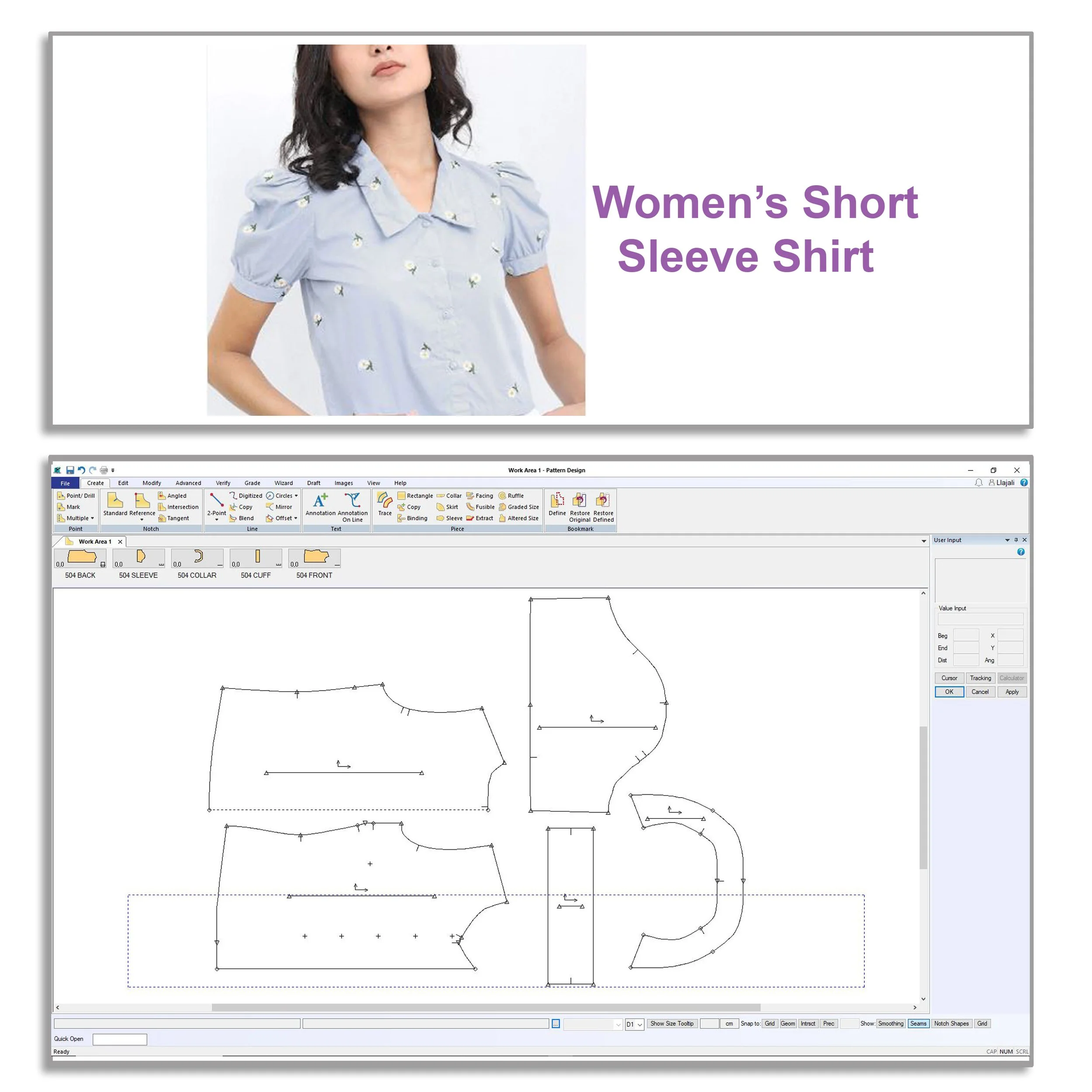
Task: Click the Reference notch tool
Action: click(x=142, y=504)
